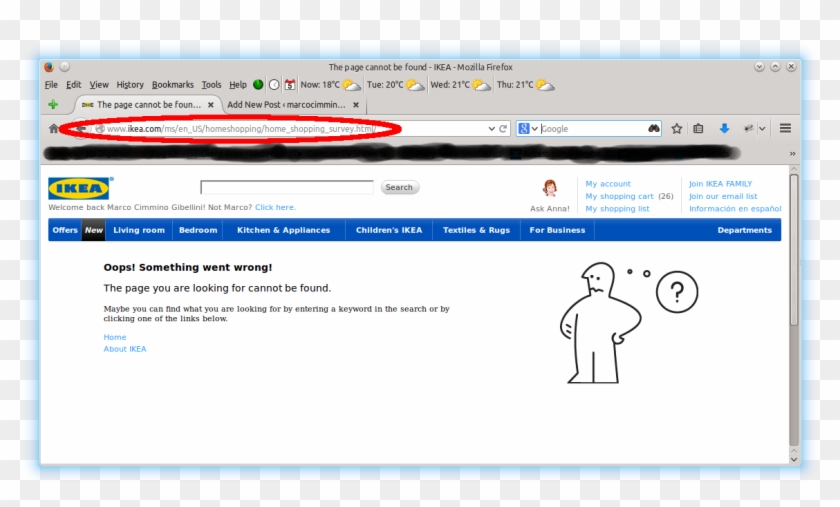Viewport: 840px width, 507px height.
Task: Click IKEA site search field
Action: (287, 187)
